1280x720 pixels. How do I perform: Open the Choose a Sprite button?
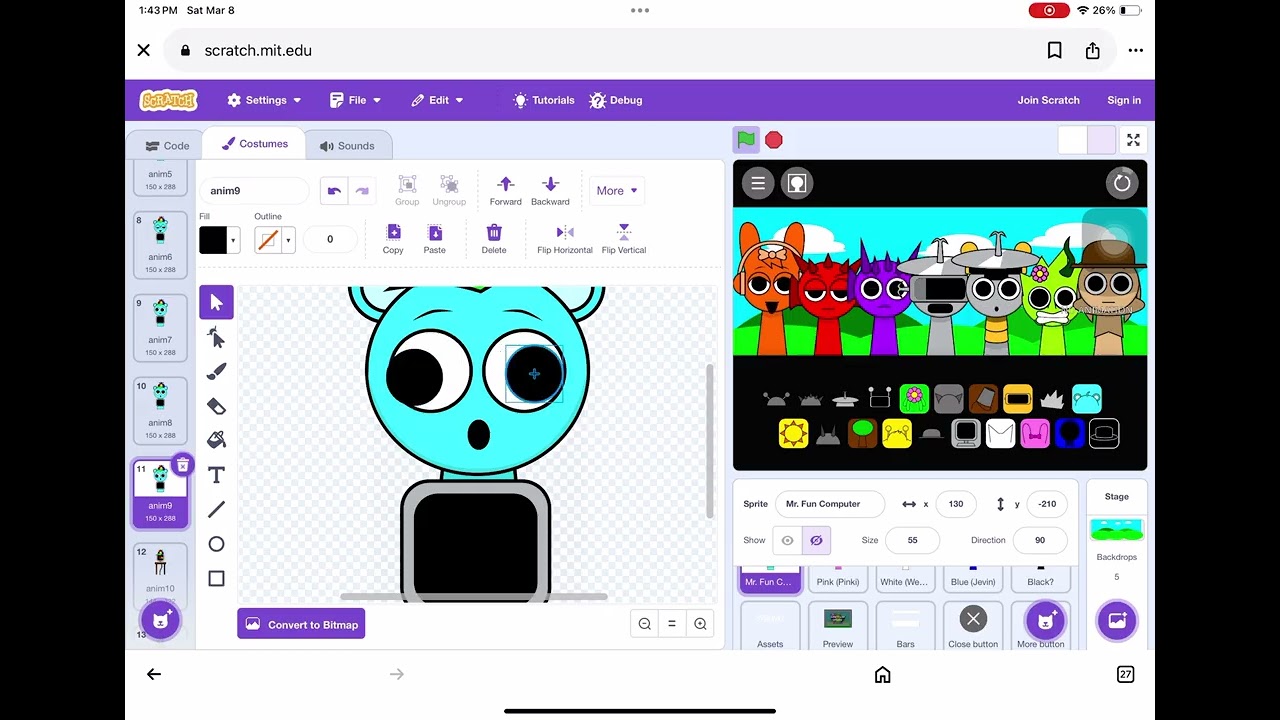pyautogui.click(x=1046, y=620)
